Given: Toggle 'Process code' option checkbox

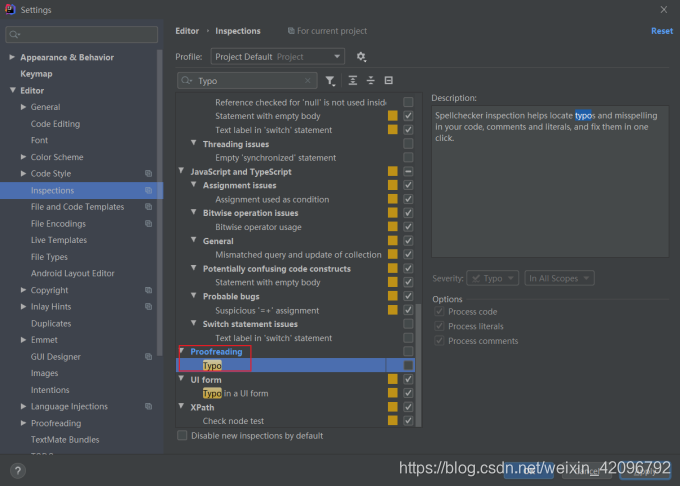Looking at the screenshot, I should [439, 311].
